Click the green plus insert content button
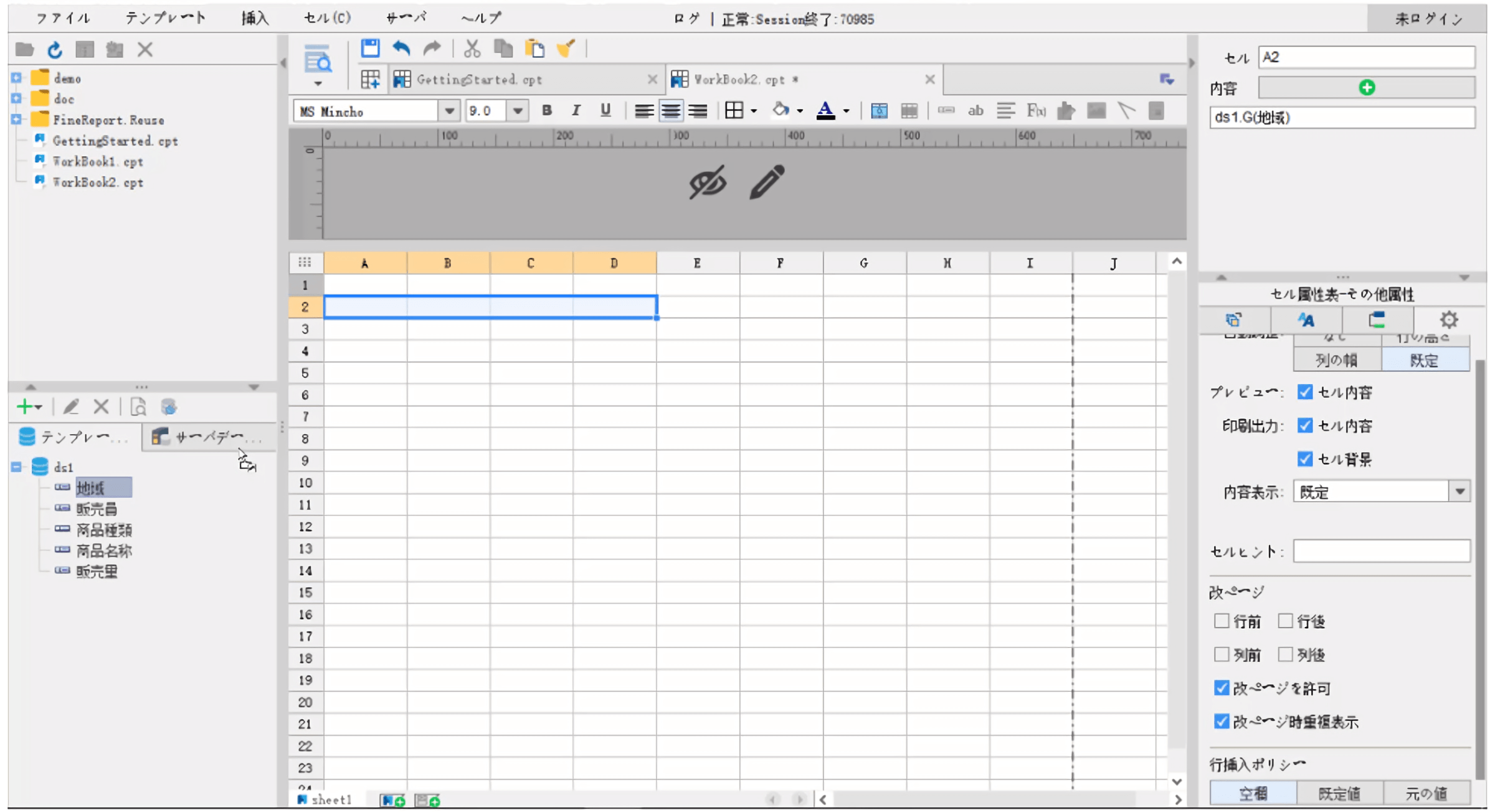The height and width of the screenshot is (812, 1495). coord(1367,88)
